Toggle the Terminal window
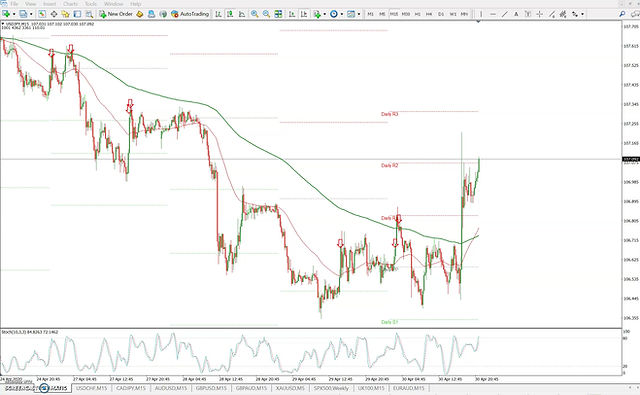The image size is (640, 395). [x=77, y=14]
